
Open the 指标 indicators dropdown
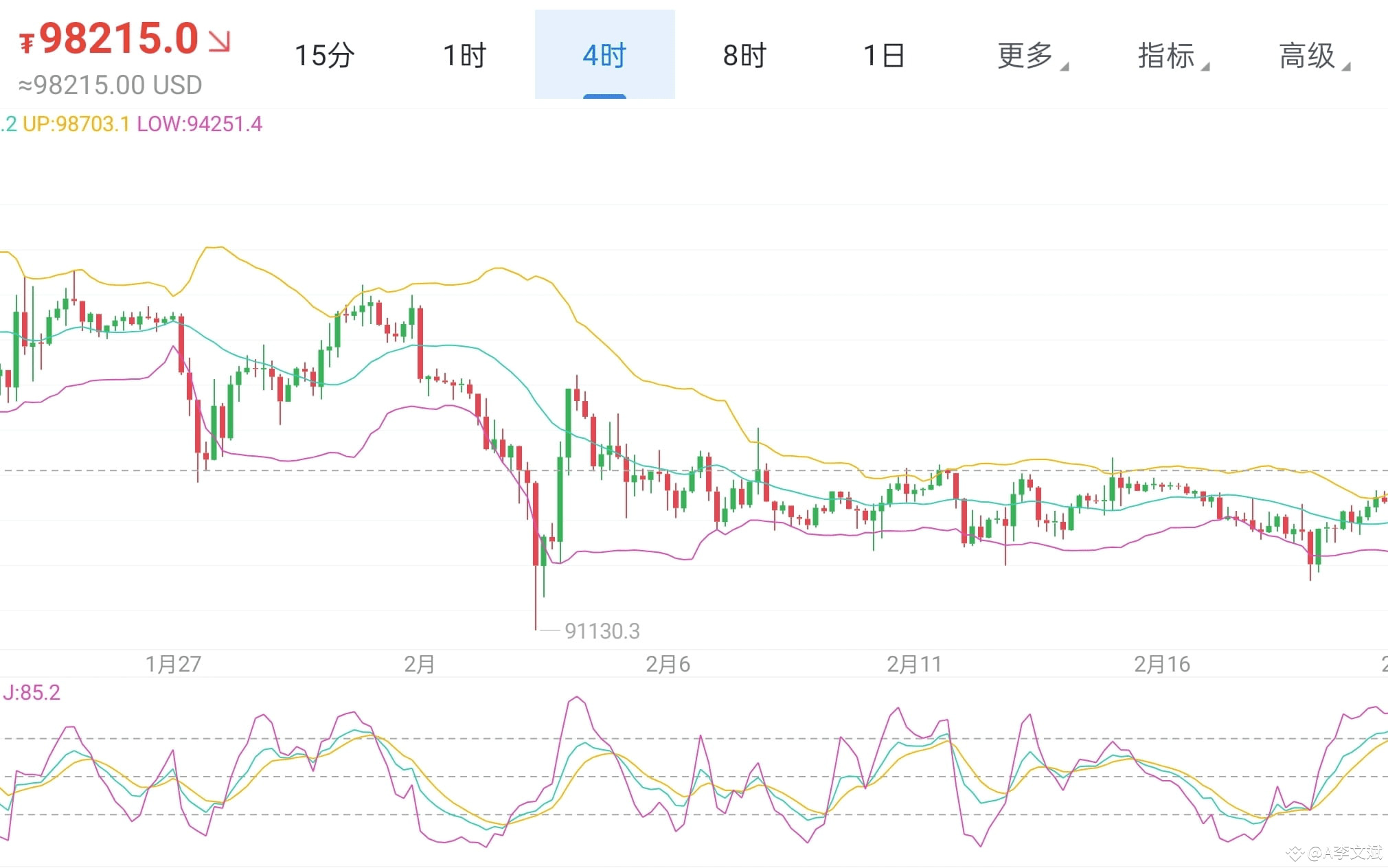(1171, 55)
